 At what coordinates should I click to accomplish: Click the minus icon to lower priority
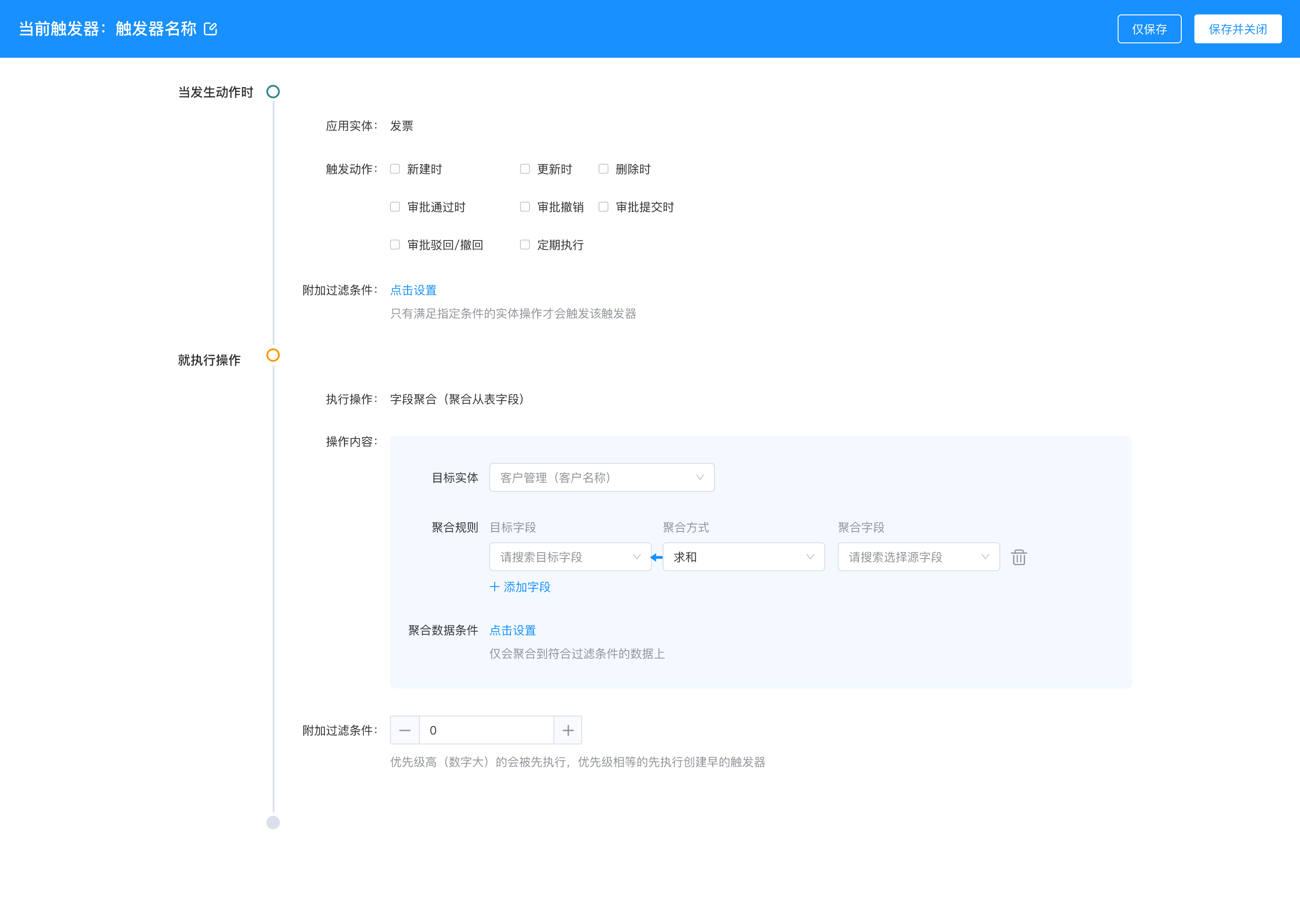(x=405, y=730)
